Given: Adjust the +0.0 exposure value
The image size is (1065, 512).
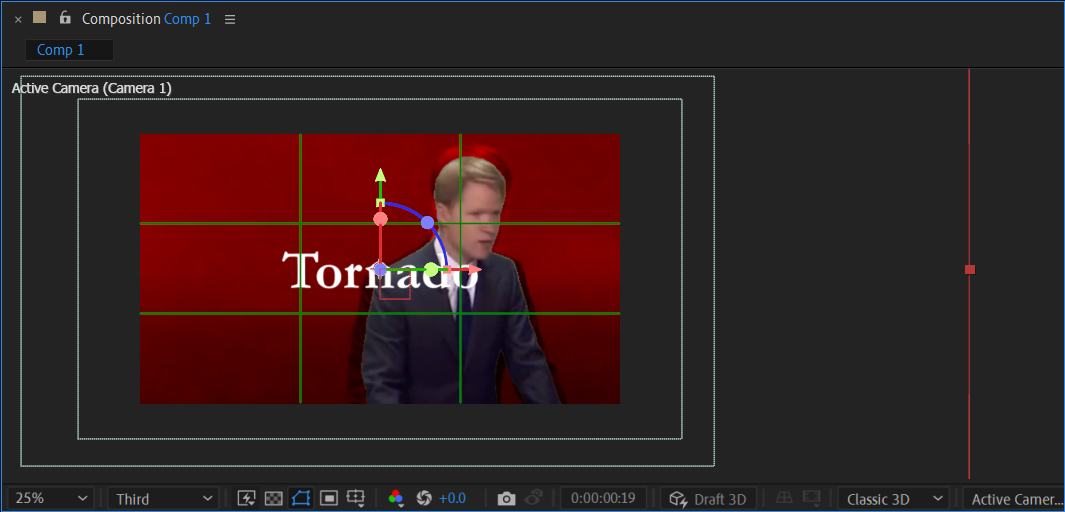Looking at the screenshot, I should click(x=452, y=498).
